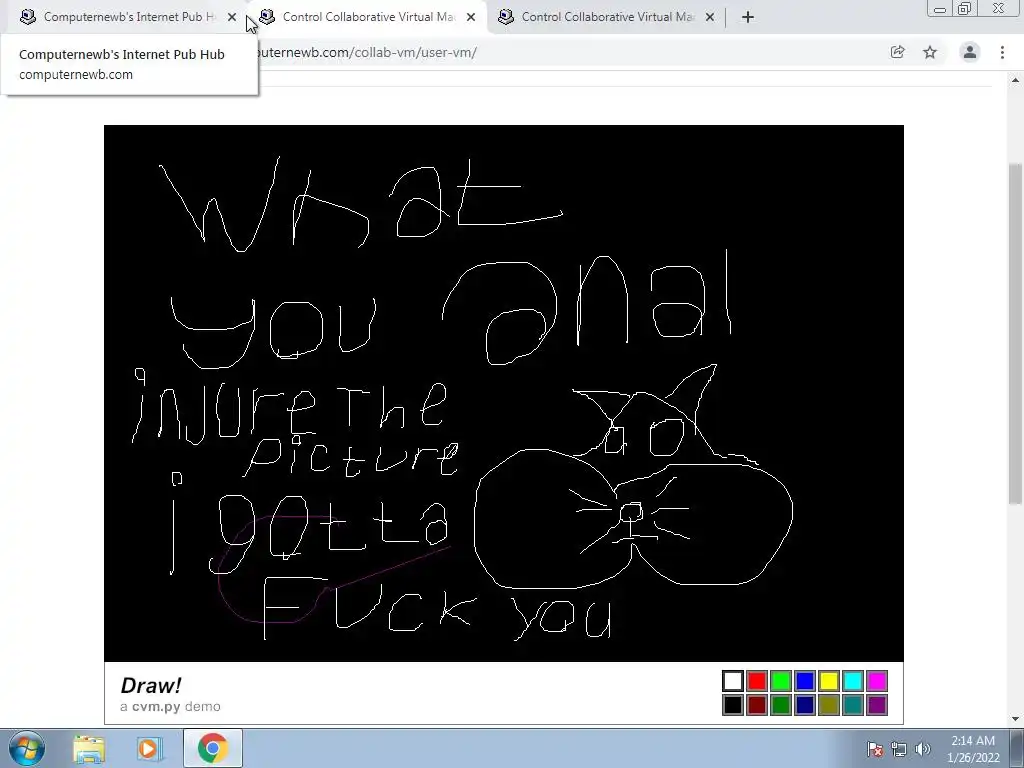Click the scroll up arrow
Screen dimensions: 1024x768
point(1015,80)
